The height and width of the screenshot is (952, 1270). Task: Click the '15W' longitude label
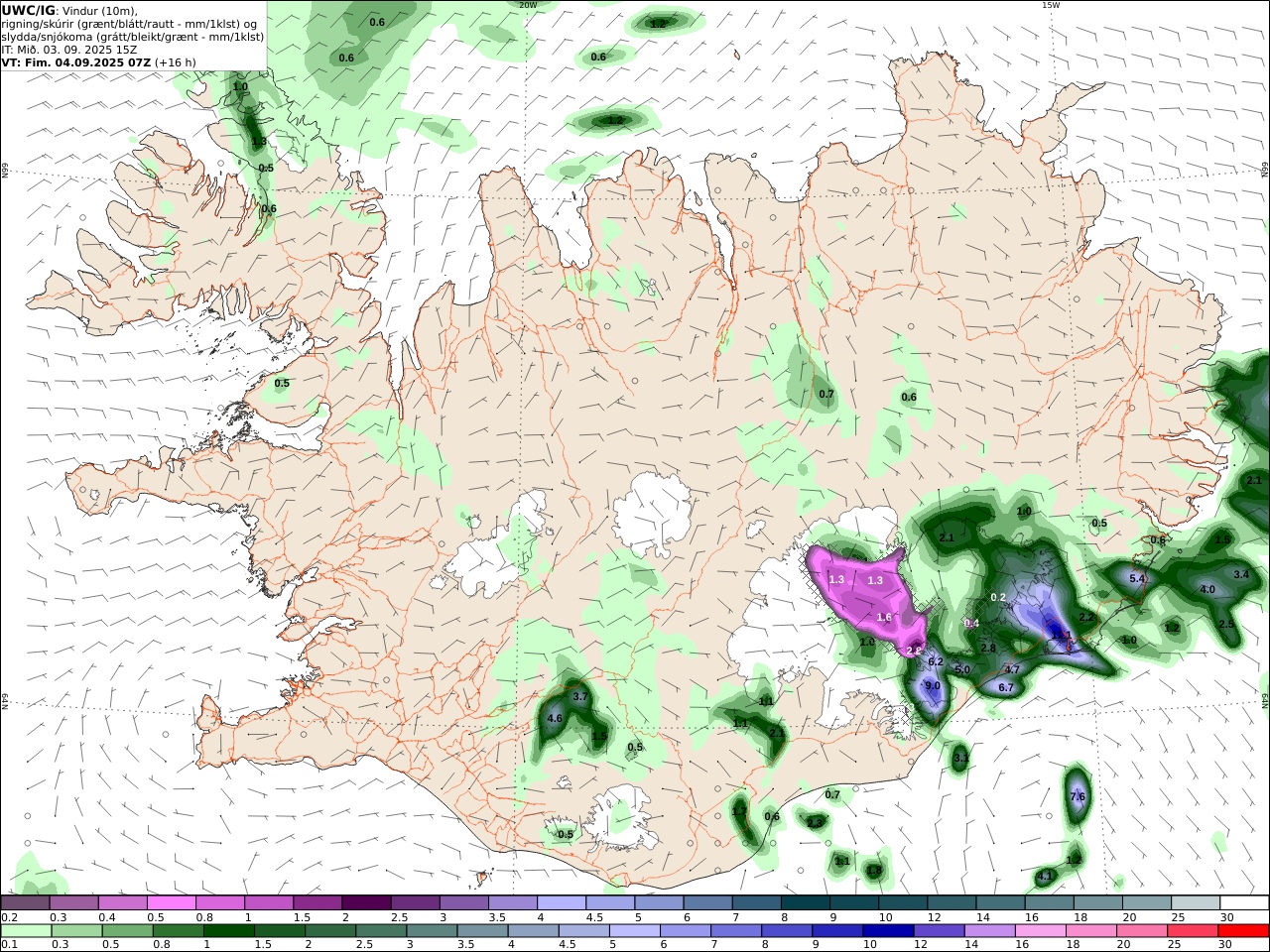(x=1050, y=5)
